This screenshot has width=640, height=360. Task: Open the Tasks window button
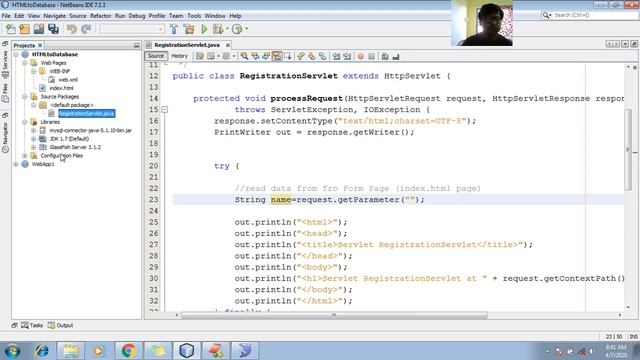[32, 325]
